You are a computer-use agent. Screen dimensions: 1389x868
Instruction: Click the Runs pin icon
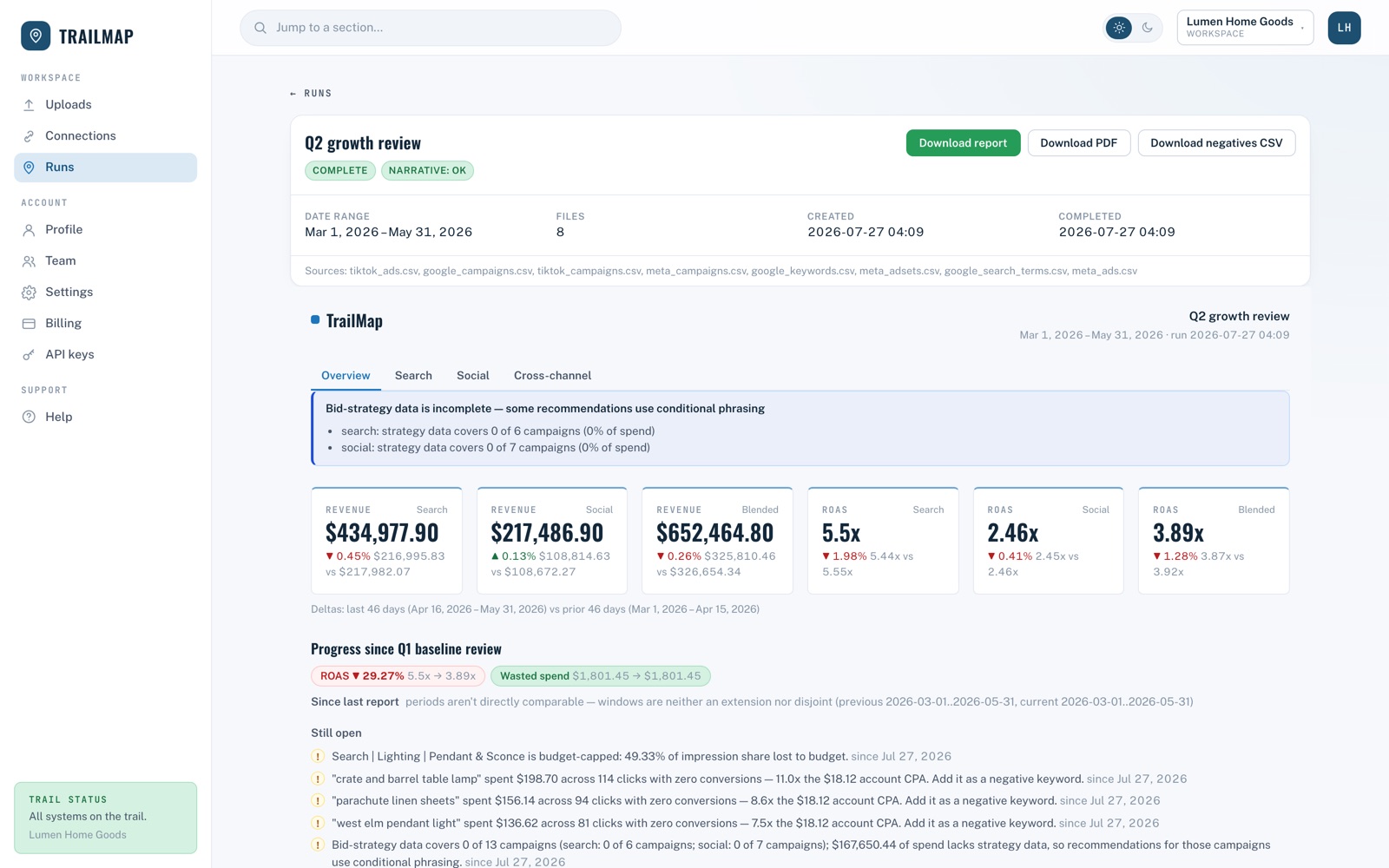[29, 168]
